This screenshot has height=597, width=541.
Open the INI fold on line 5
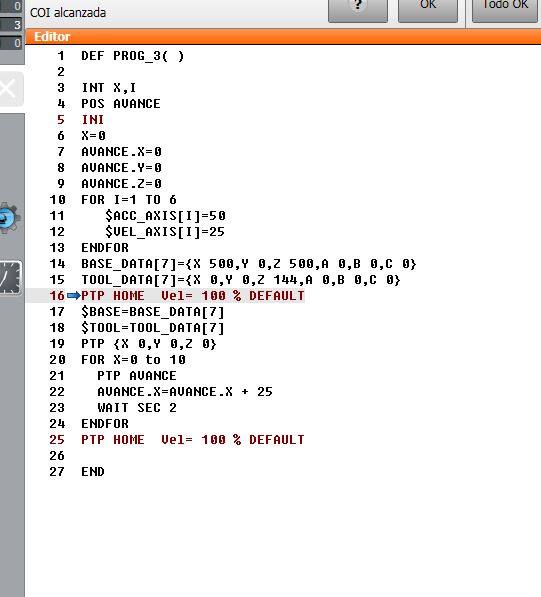(93, 120)
